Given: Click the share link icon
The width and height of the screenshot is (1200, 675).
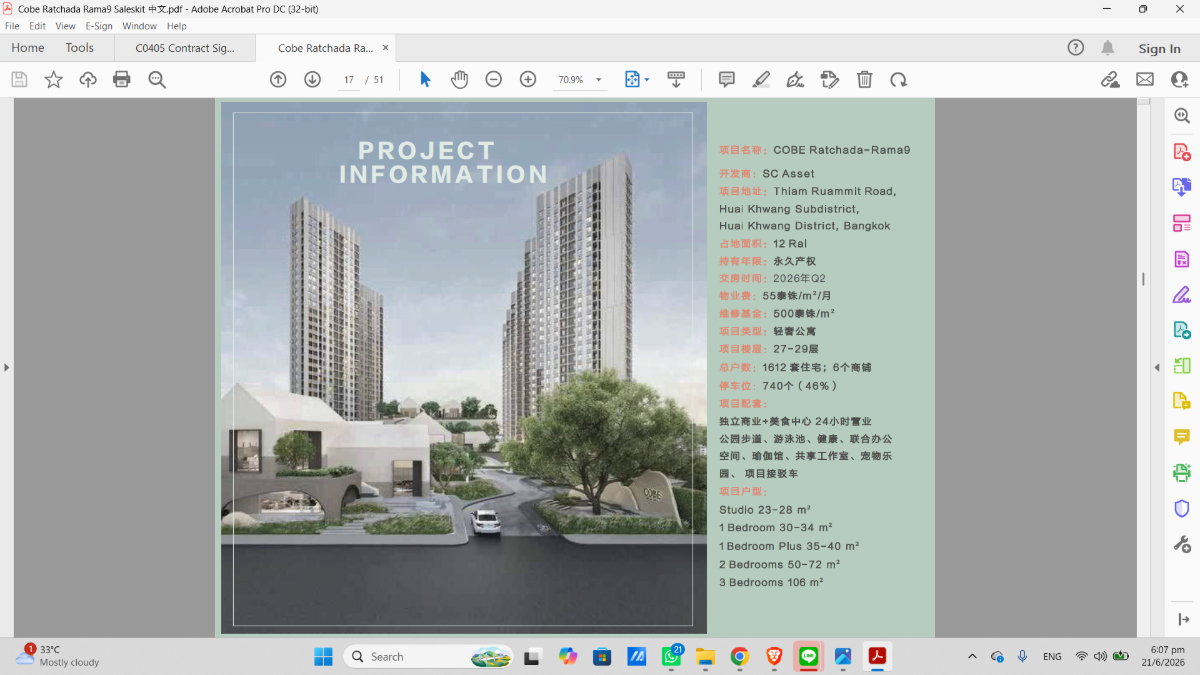Looking at the screenshot, I should (1110, 80).
